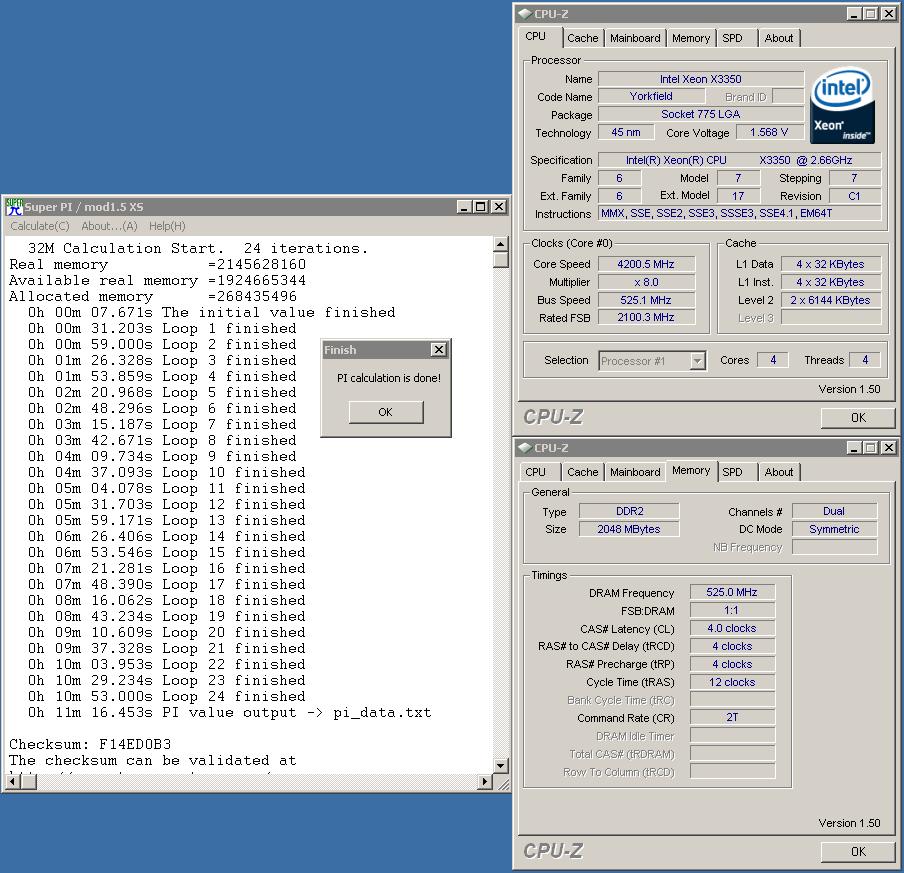Image resolution: width=904 pixels, height=873 pixels.
Task: Close the Super PI window
Action: coord(499,206)
